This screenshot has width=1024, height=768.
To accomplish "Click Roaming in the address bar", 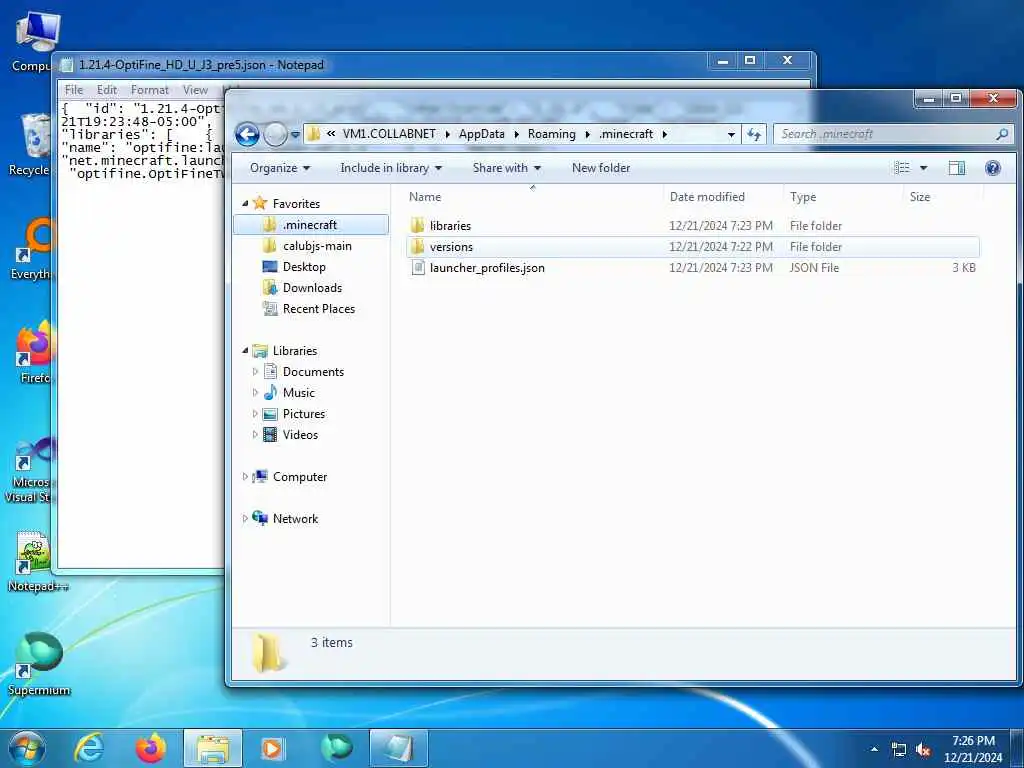I will pyautogui.click(x=552, y=134).
